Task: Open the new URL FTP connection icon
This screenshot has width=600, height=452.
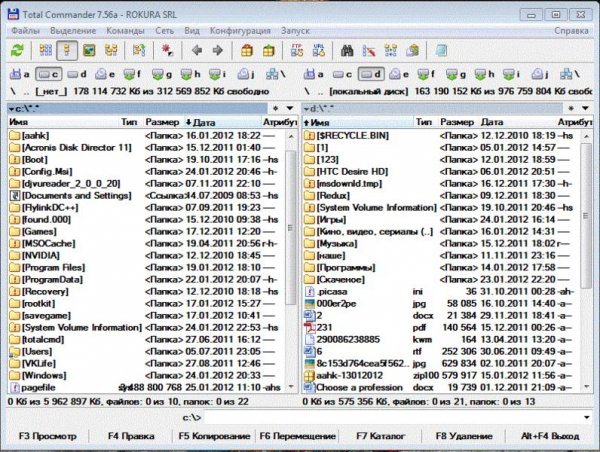Action: [319, 50]
